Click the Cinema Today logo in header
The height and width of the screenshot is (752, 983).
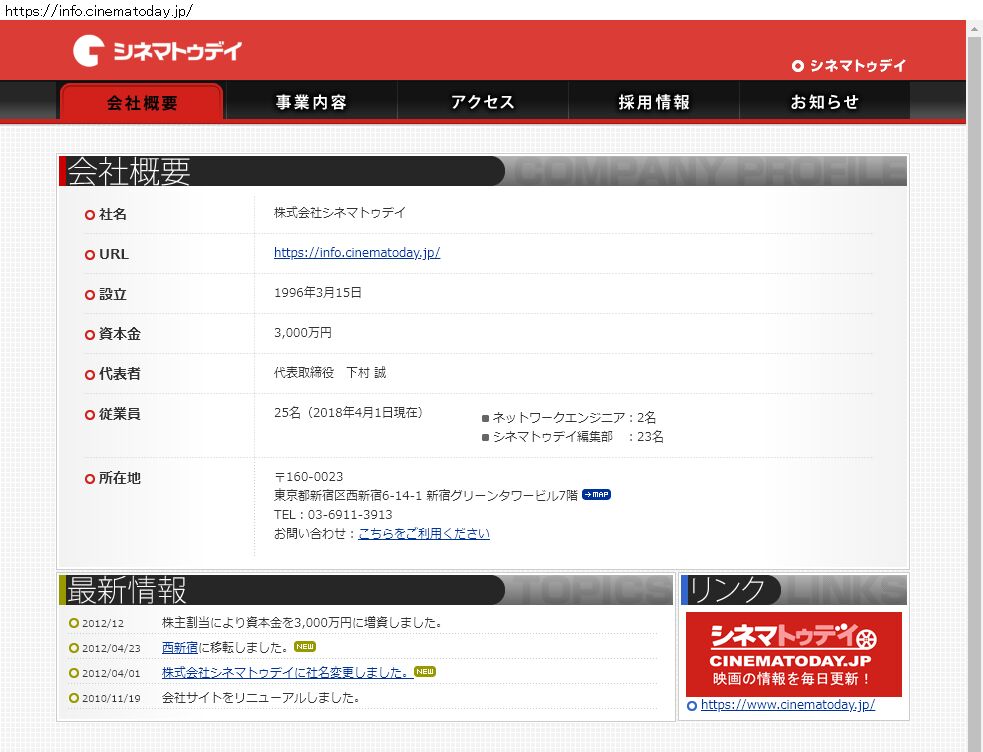point(157,51)
